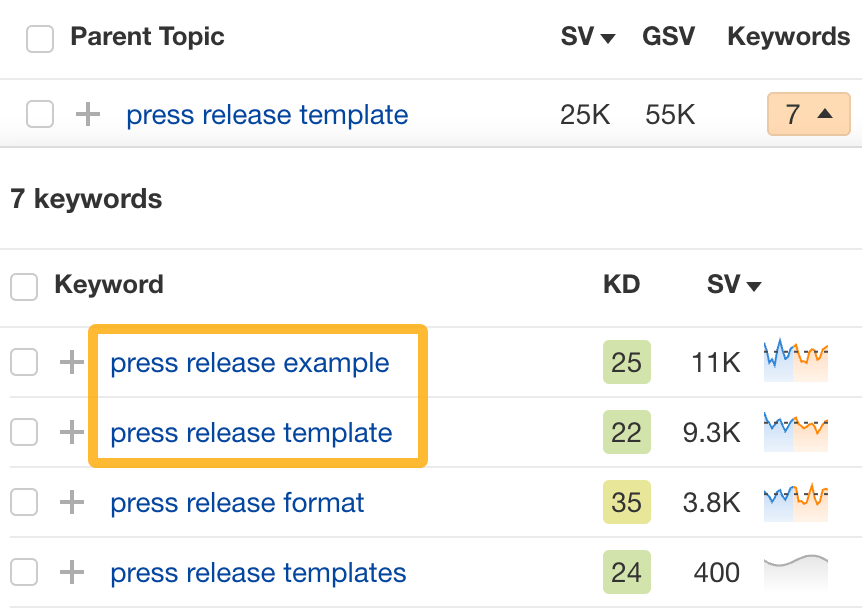Click the plus icon beside press release templates
Viewport: 862px width, 612px height.
point(70,572)
